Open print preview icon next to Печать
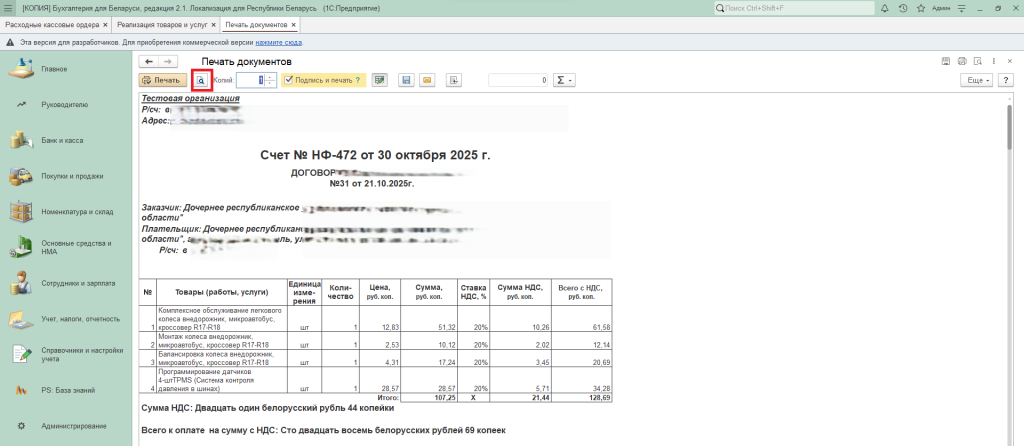1024x446 pixels. click(x=200, y=80)
